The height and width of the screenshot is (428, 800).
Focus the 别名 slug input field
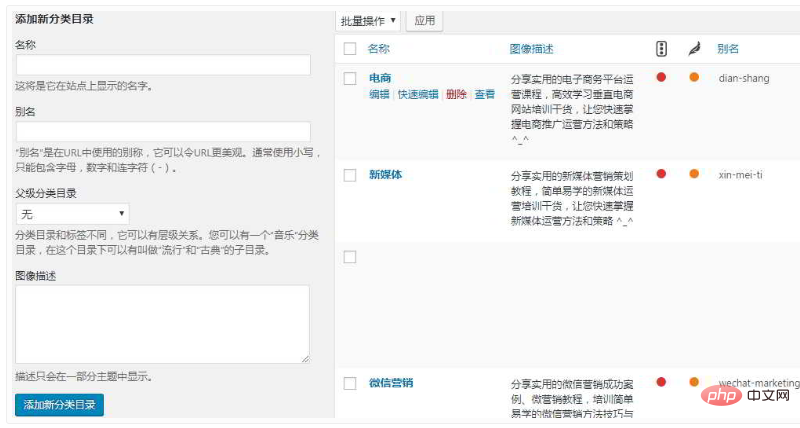coord(163,132)
